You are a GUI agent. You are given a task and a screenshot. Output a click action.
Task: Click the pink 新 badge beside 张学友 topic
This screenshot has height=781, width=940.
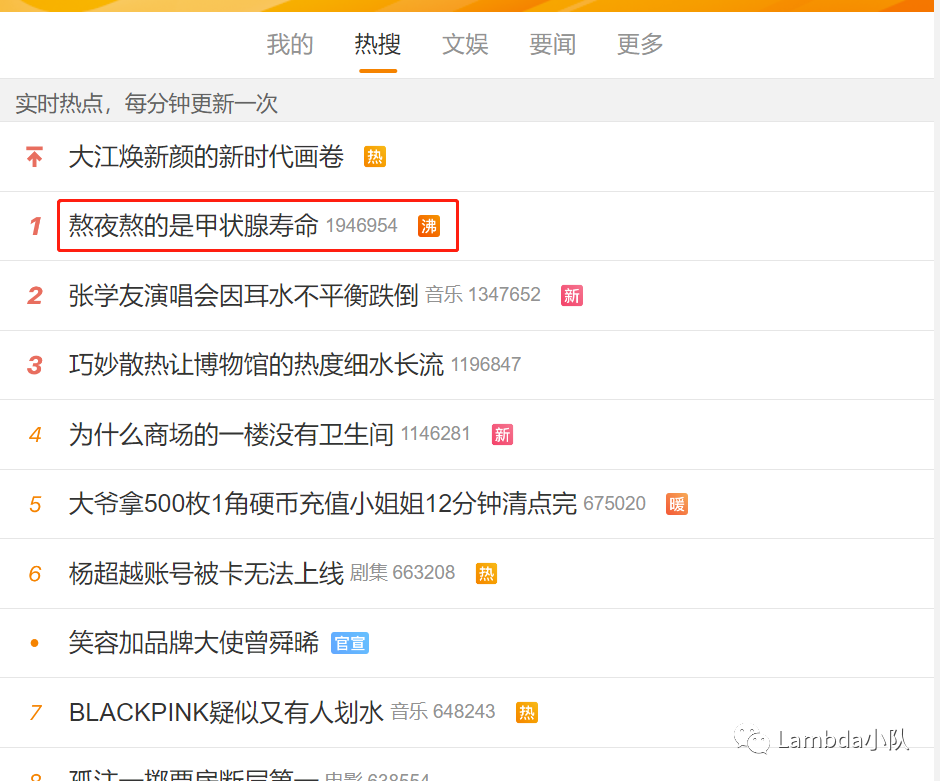571,295
